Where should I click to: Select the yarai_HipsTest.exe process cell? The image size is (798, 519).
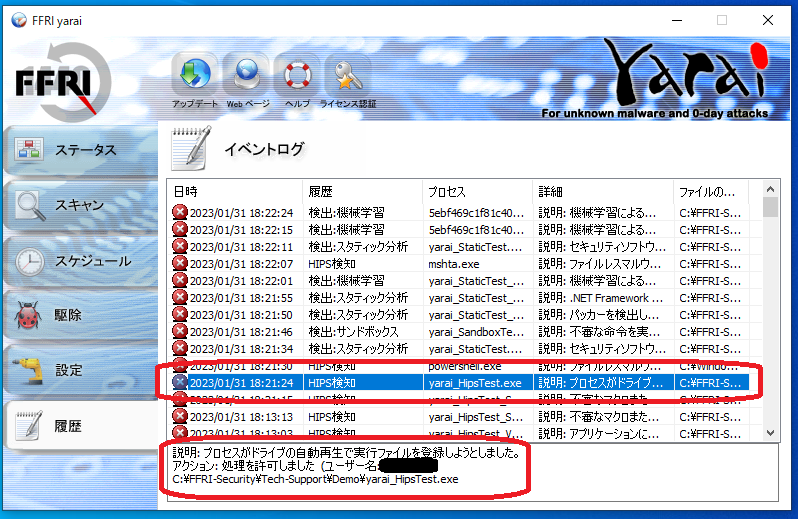(475, 383)
